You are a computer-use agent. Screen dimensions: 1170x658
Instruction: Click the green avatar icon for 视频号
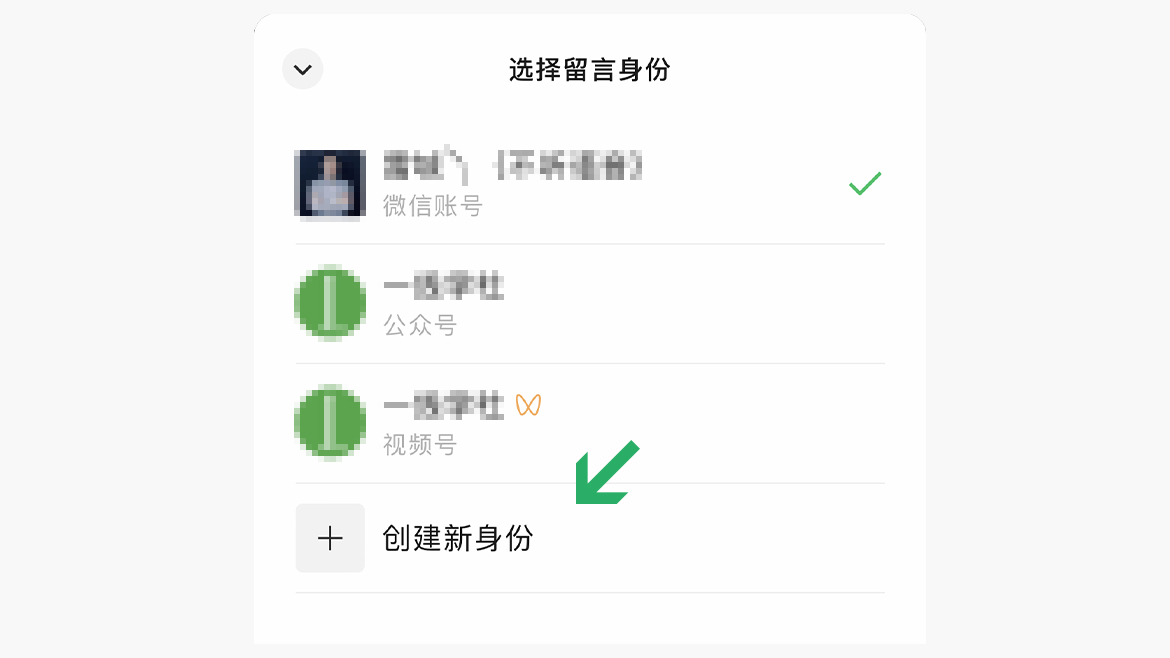pyautogui.click(x=330, y=422)
